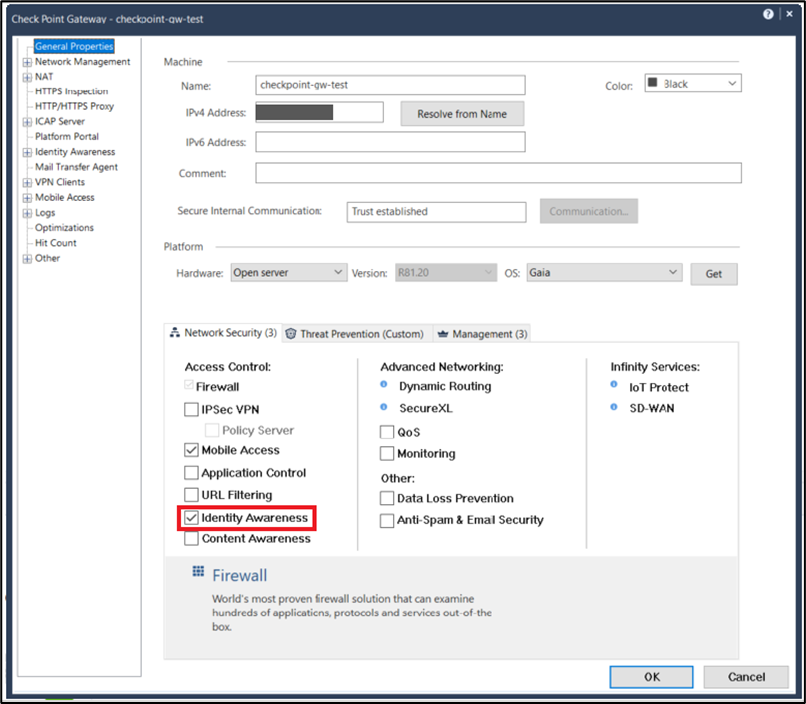Image resolution: width=806 pixels, height=704 pixels.
Task: Enable the IPSec VPN checkbox
Action: pos(192,409)
